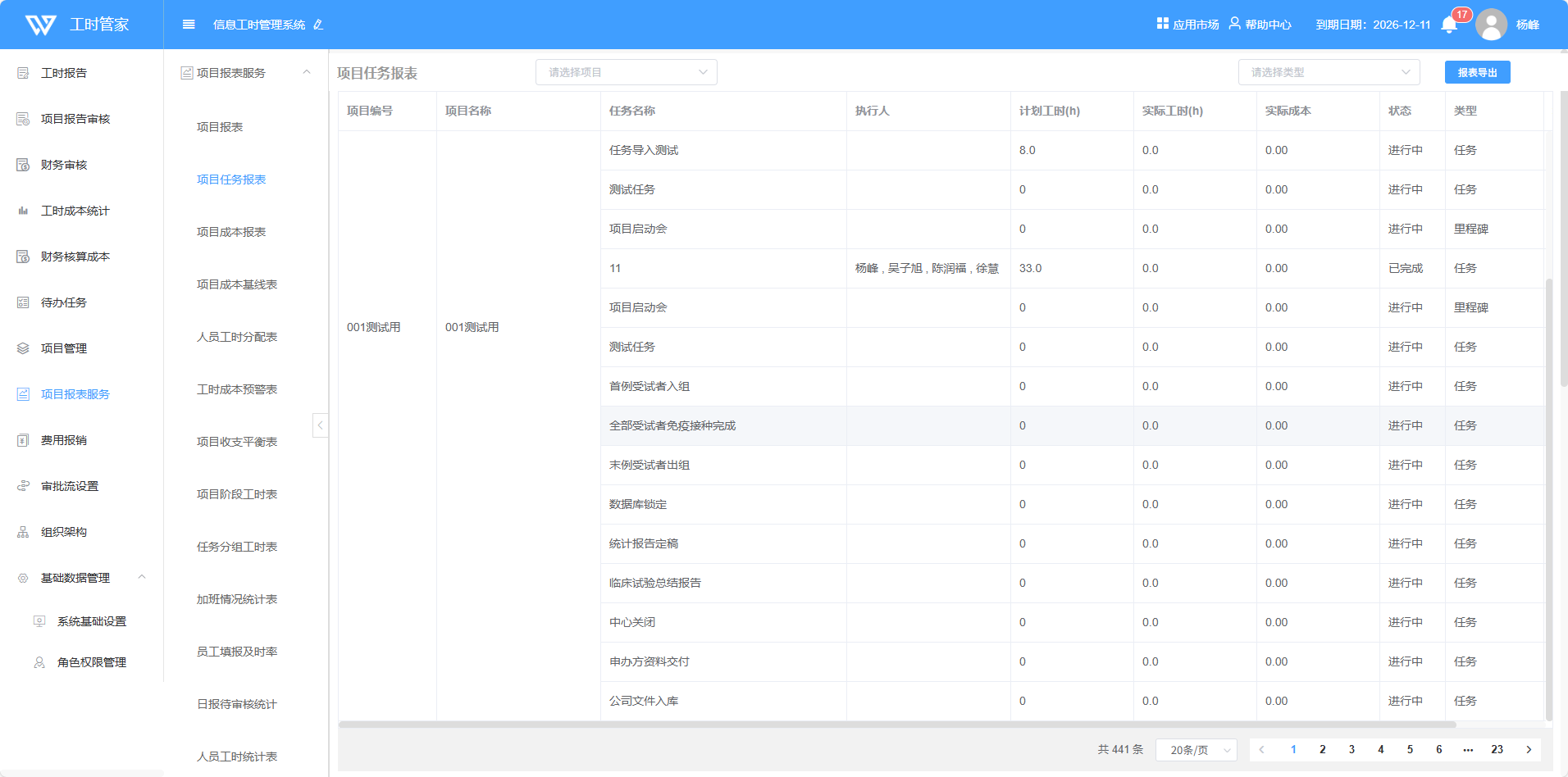
Task: Open the 请选择类型 dropdown
Action: click(x=1329, y=72)
